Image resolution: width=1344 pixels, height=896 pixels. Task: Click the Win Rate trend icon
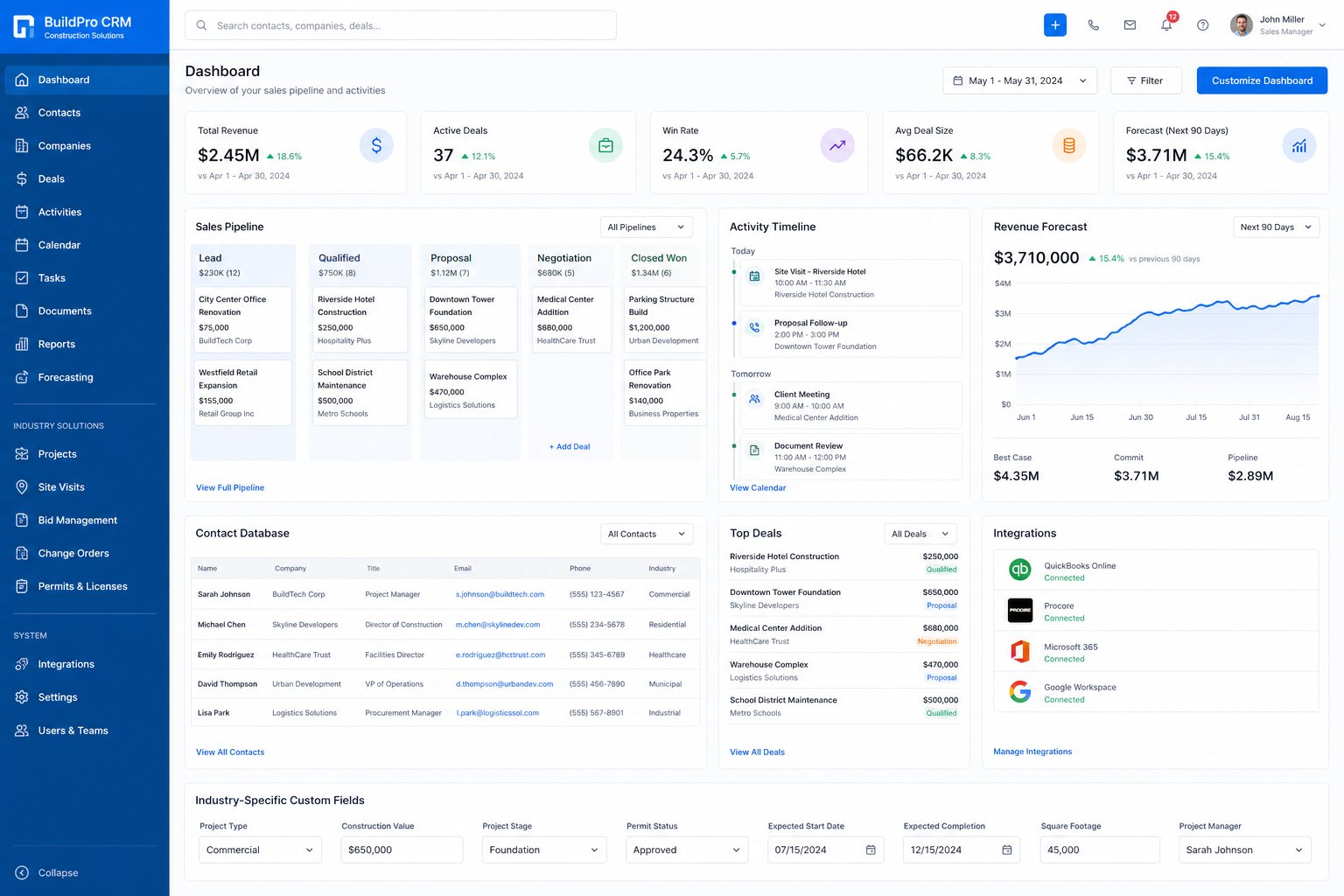coord(837,145)
